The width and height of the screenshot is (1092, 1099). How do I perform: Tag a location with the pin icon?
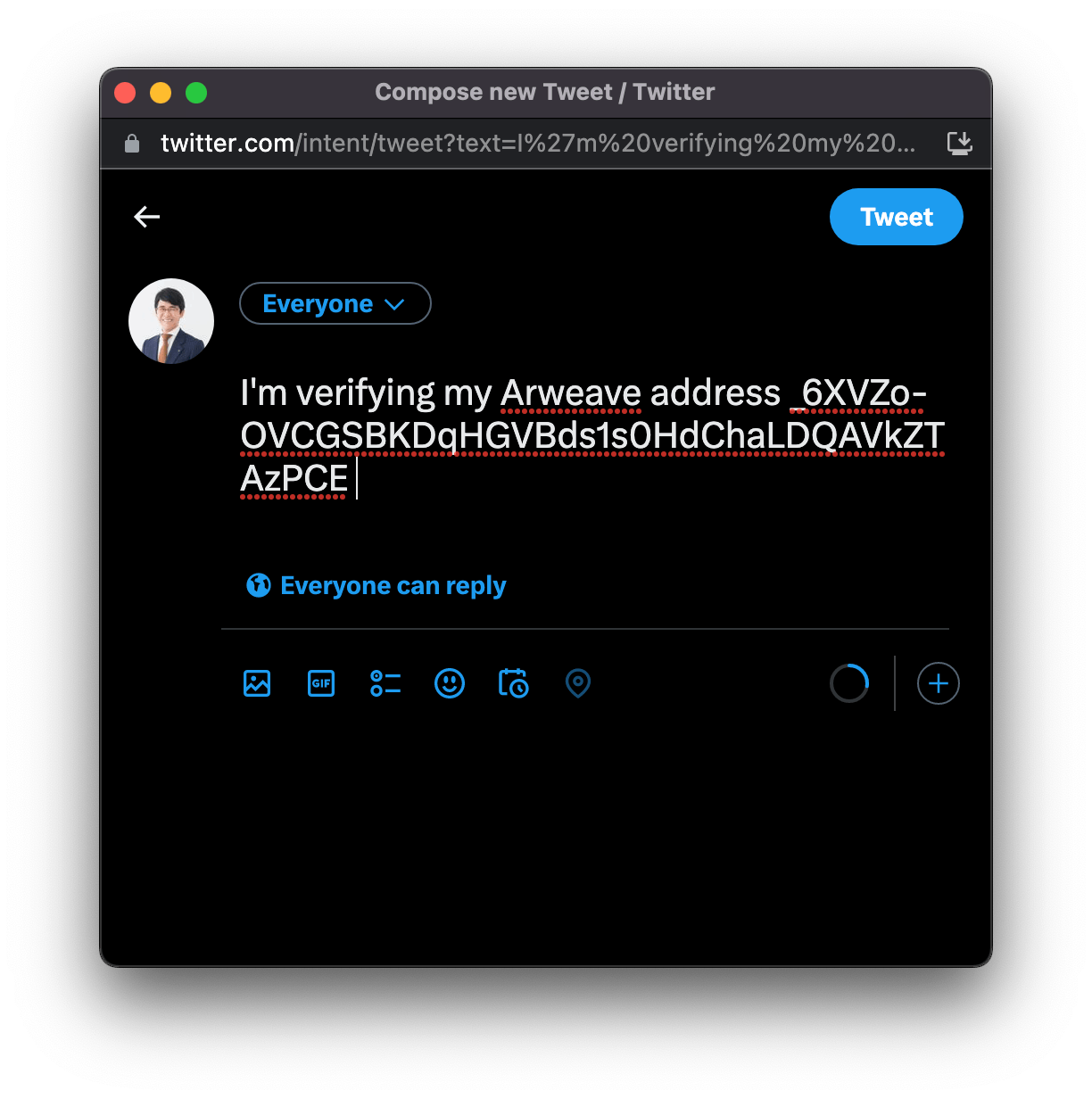click(578, 683)
